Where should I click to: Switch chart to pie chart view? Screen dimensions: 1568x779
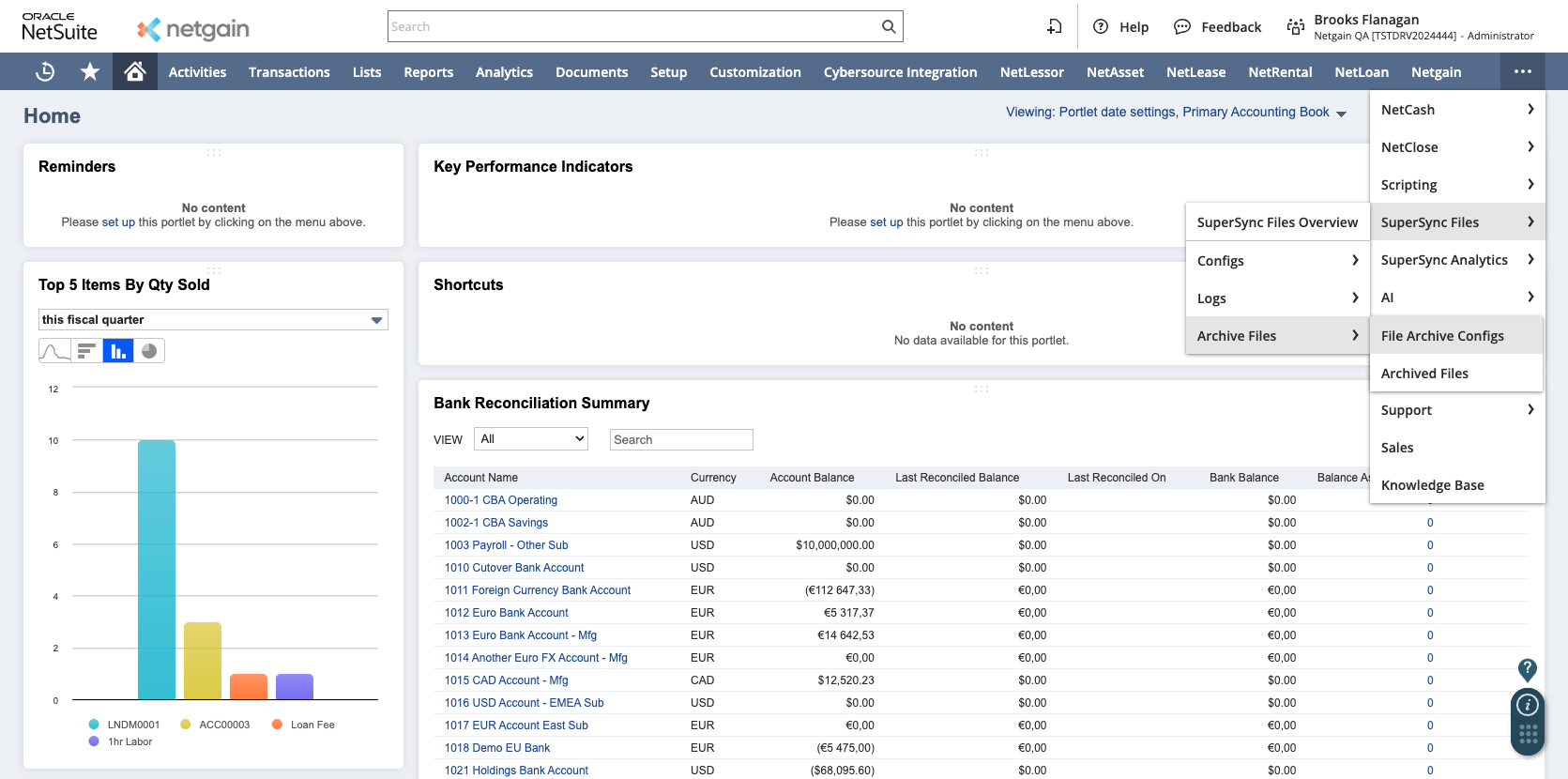point(149,351)
